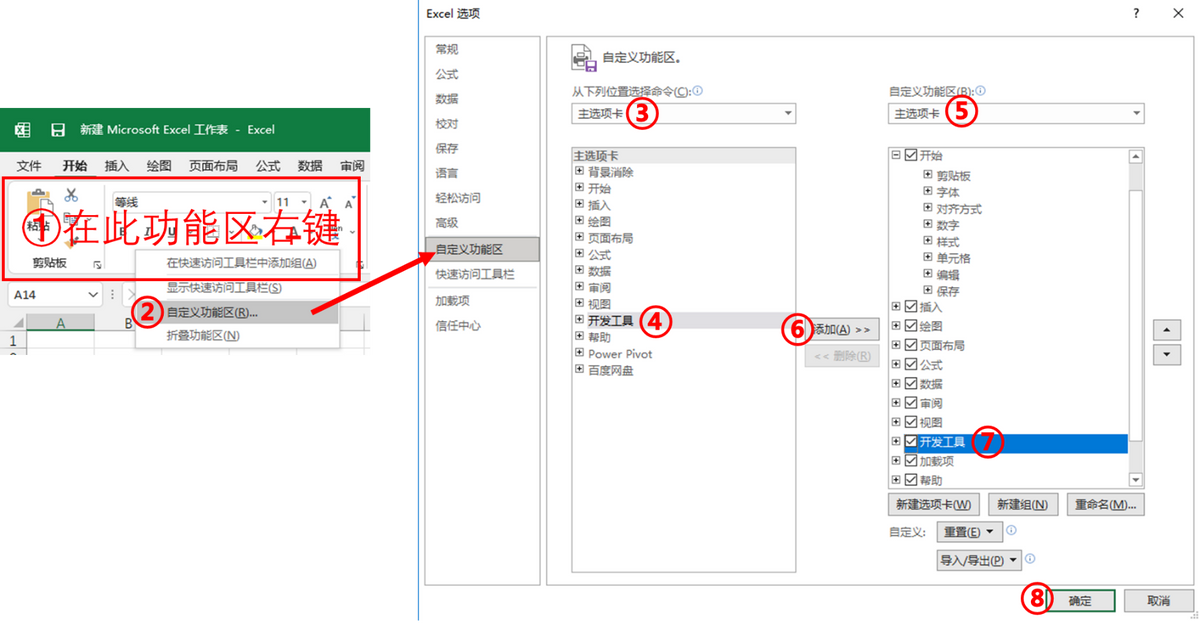1200x626 pixels.
Task: Choose 自定义功能区(R)... in context menu
Action: coord(238,312)
